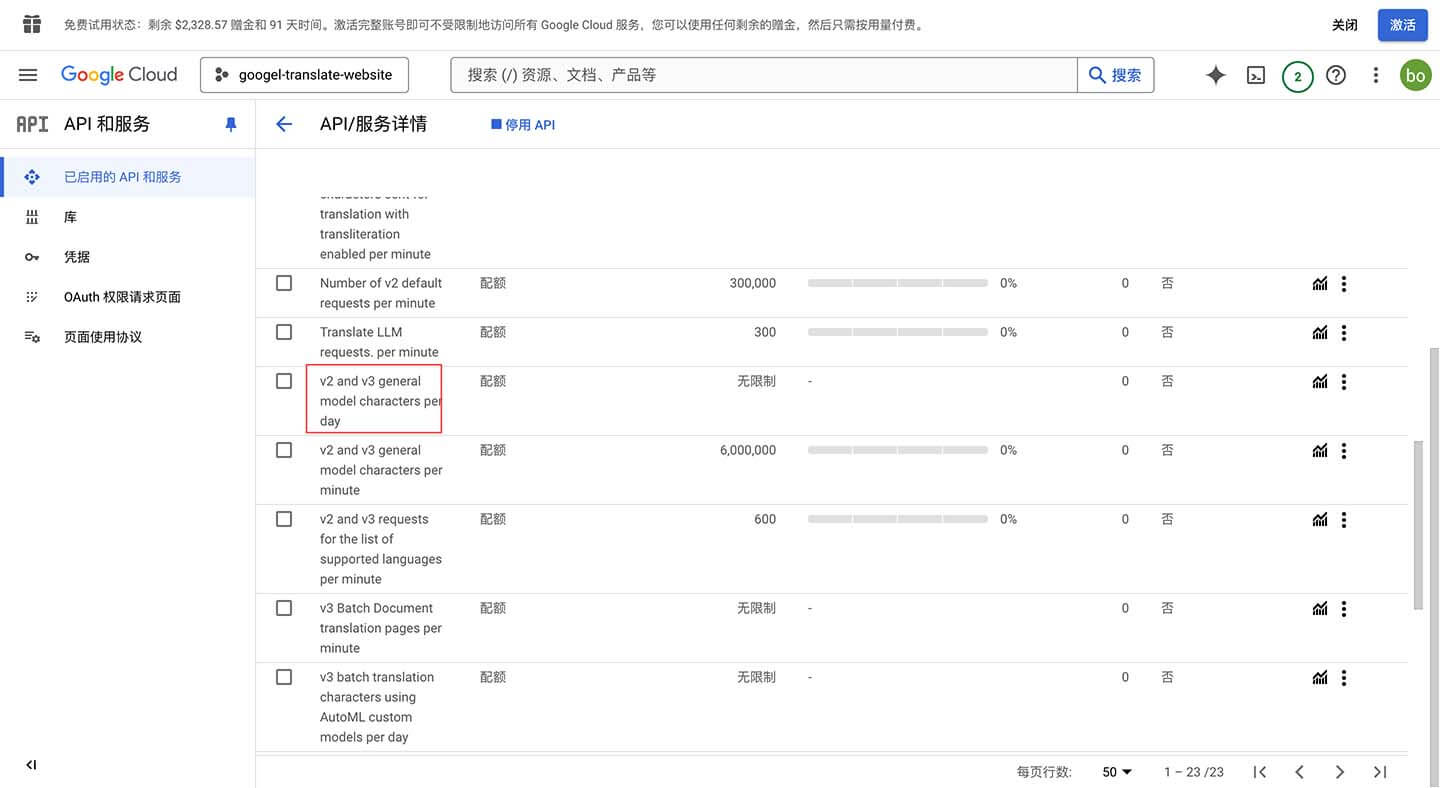1440x788 pixels.
Task: Activate Cloud Shell terminal icon
Action: click(x=1256, y=75)
